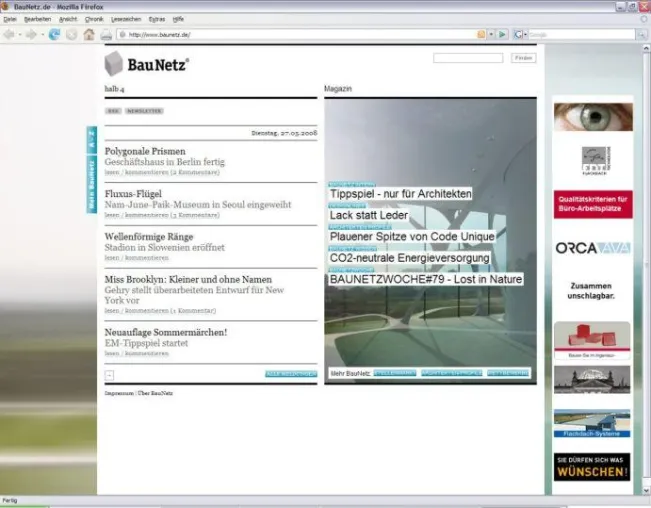Open the Wellenförmige Ränge article
The width and height of the screenshot is (651, 508).
pyautogui.click(x=149, y=237)
